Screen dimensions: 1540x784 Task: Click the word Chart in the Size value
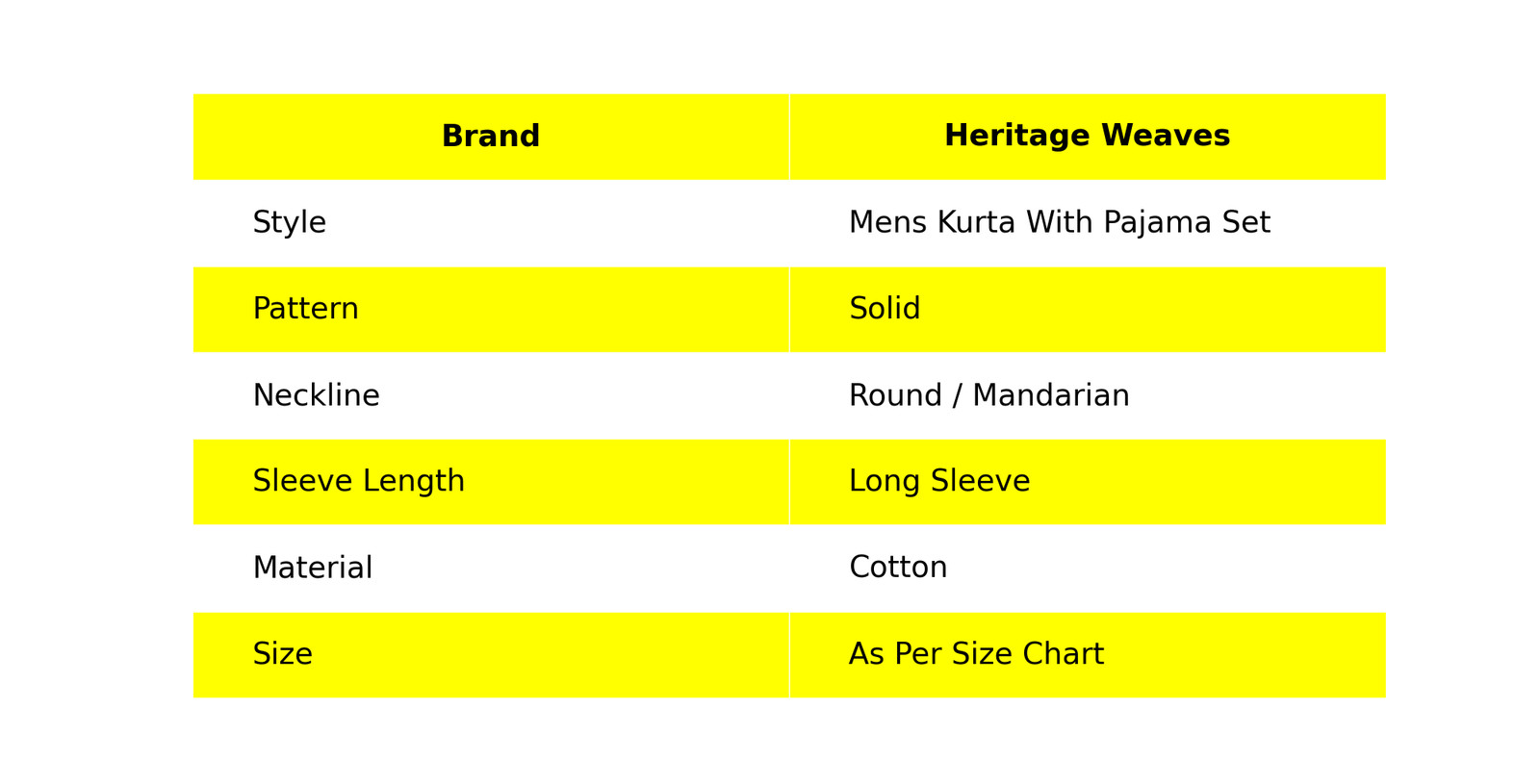coord(1063,654)
